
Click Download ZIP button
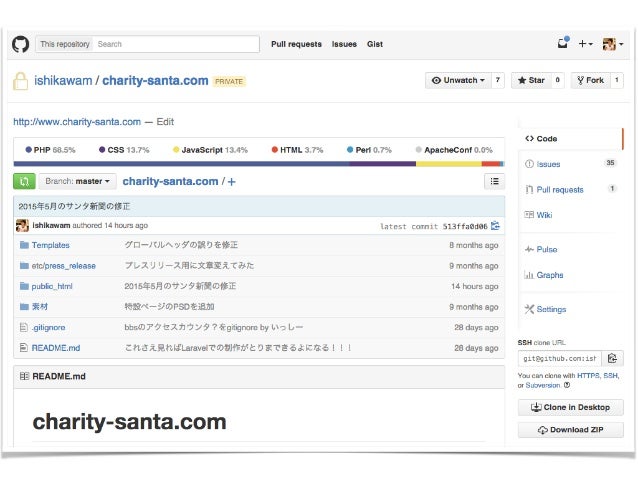[x=570, y=430]
